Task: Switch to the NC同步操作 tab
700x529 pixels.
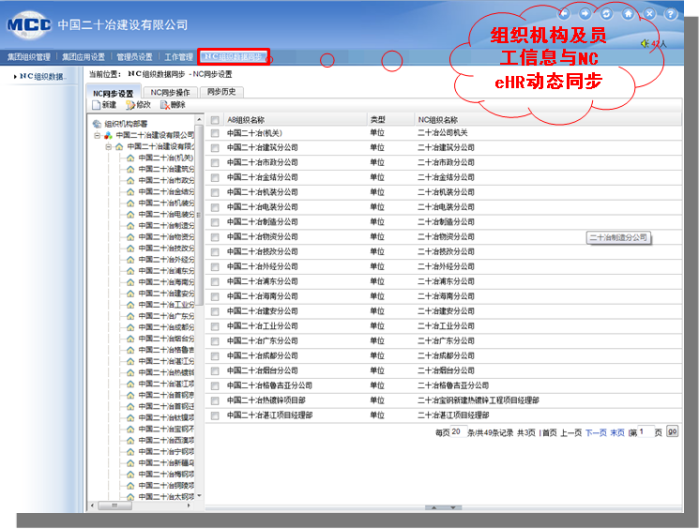Action: click(170, 92)
